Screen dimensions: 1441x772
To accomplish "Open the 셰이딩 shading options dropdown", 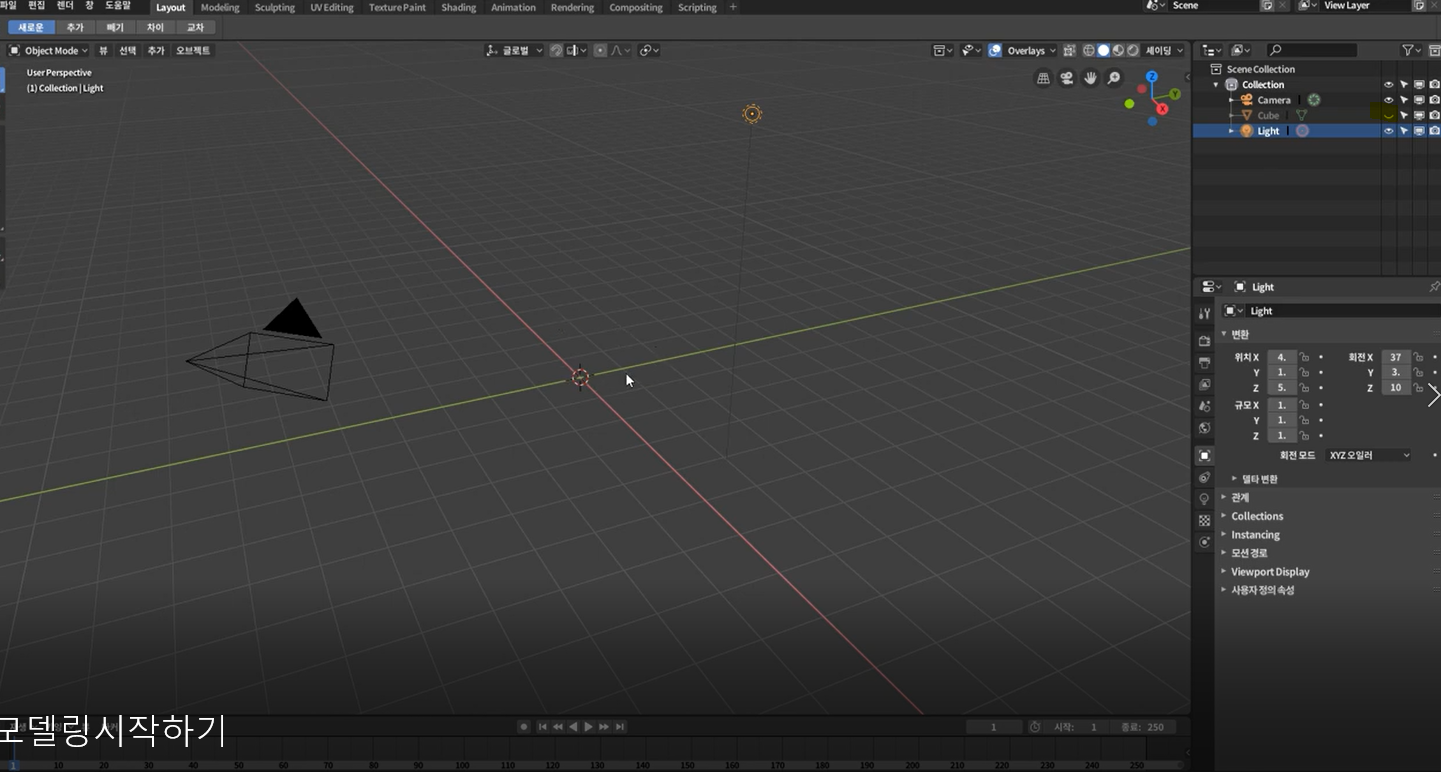I will (1164, 50).
